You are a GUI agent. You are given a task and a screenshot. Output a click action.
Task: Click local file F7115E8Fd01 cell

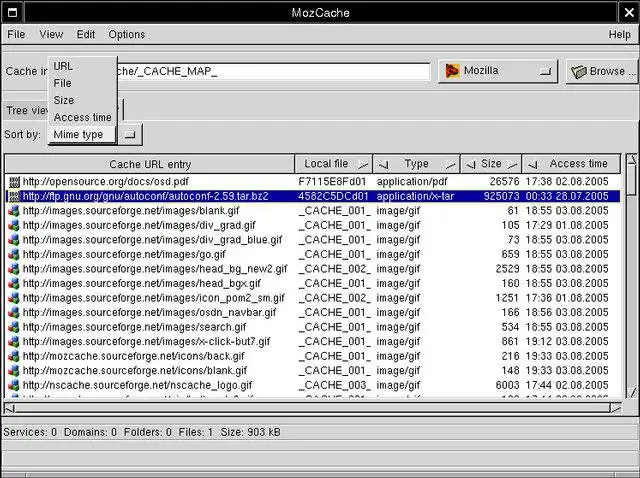pyautogui.click(x=332, y=182)
